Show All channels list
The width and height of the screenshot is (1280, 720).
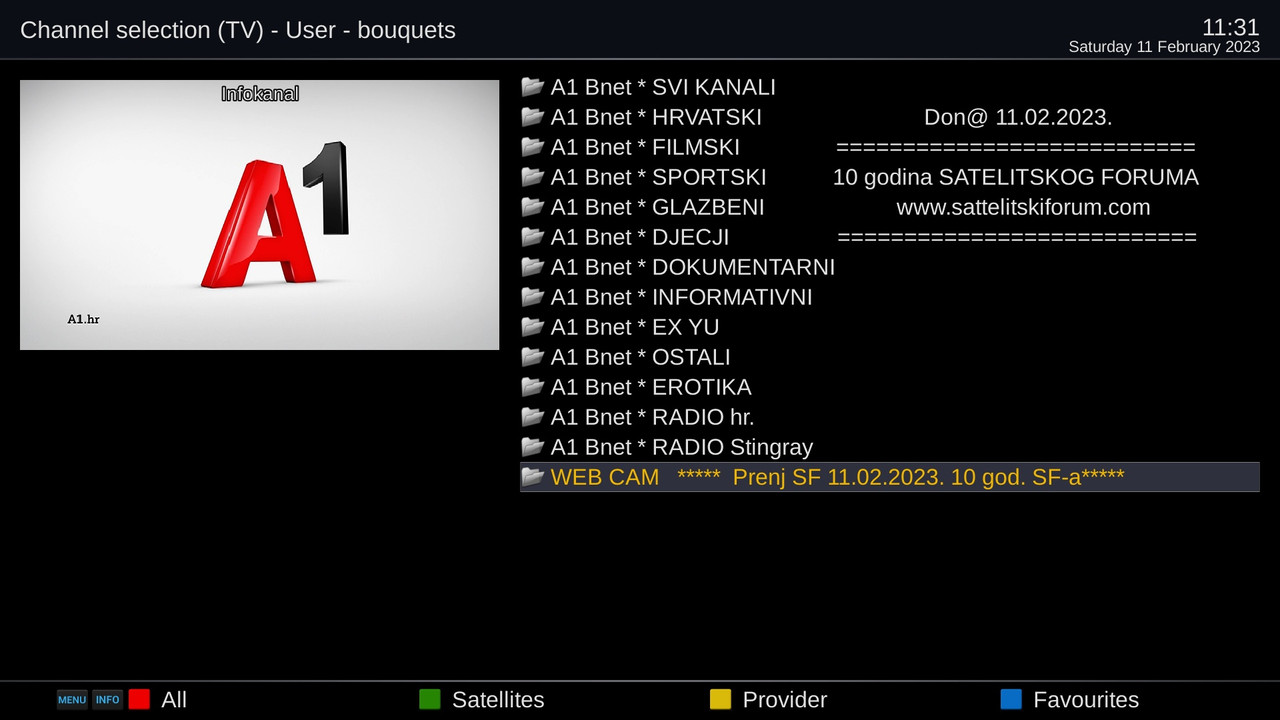coord(174,700)
